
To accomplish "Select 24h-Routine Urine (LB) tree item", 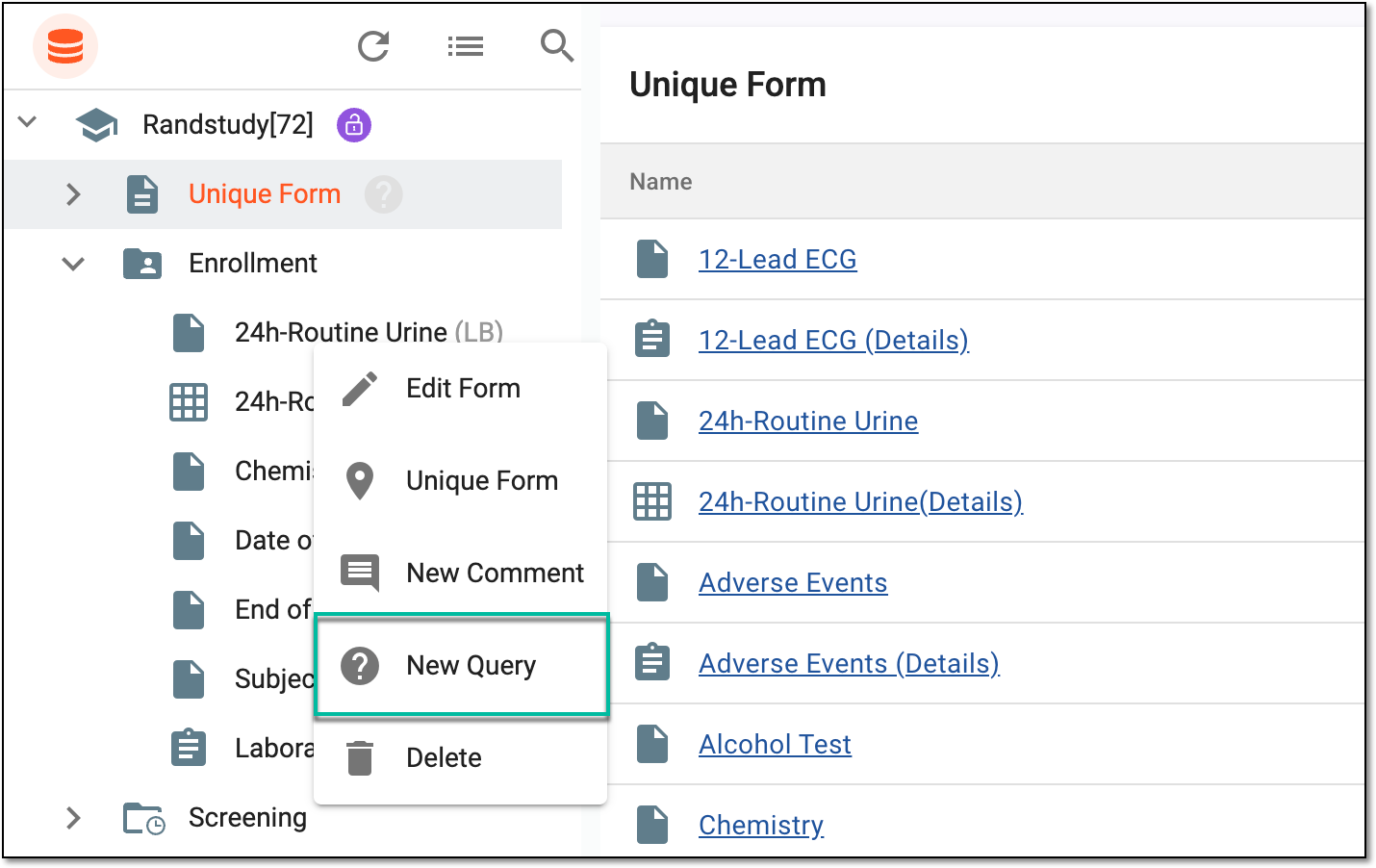I will [369, 333].
